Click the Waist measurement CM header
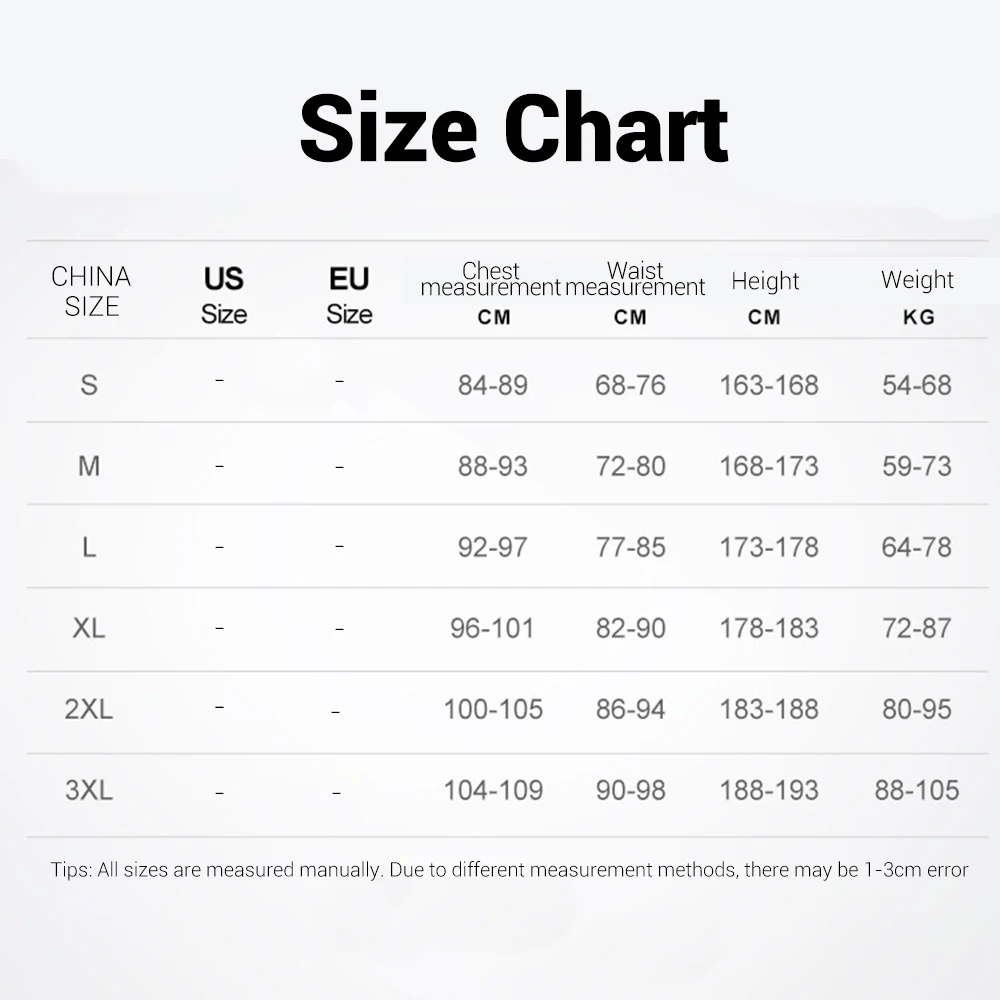 pyautogui.click(x=634, y=293)
